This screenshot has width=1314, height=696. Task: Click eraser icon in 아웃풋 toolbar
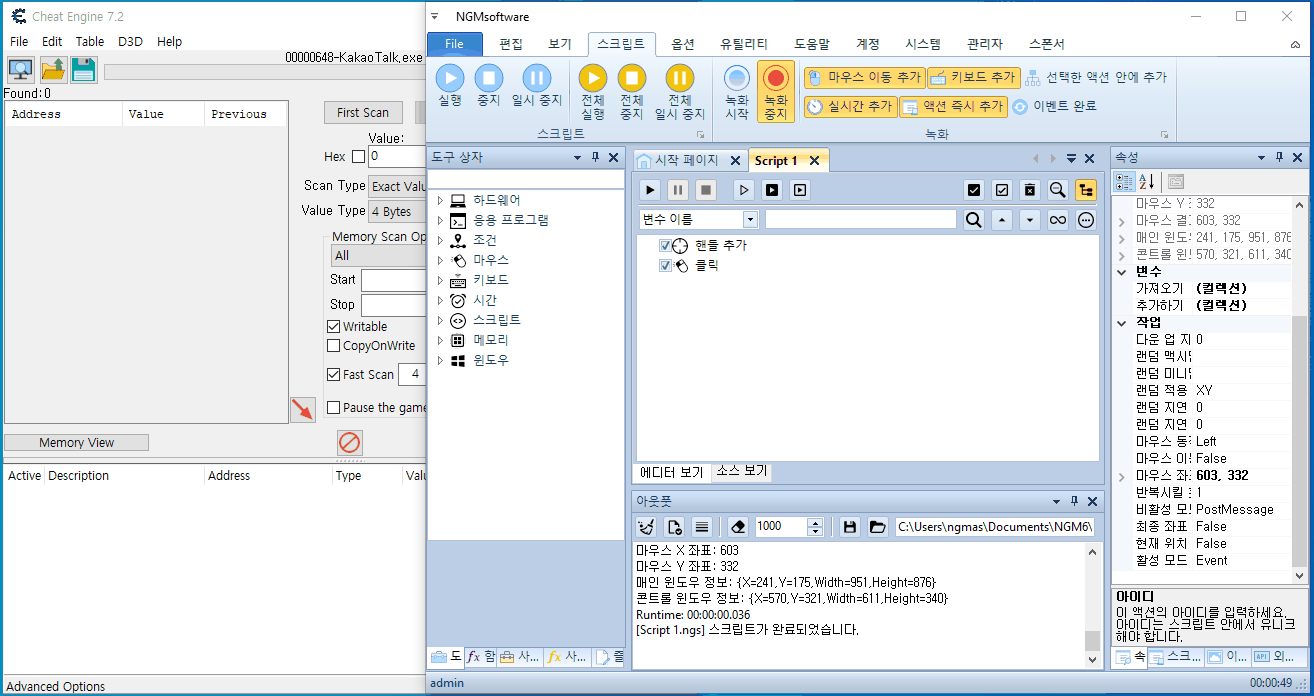click(x=738, y=526)
